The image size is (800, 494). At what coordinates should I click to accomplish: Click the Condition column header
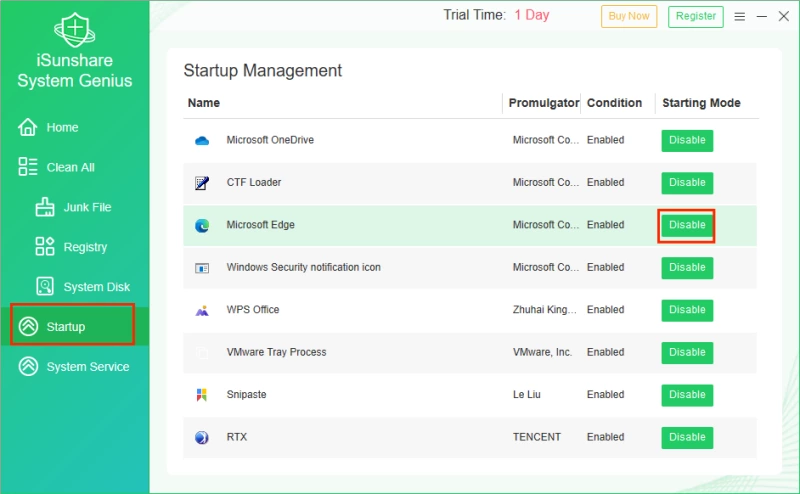click(x=614, y=103)
